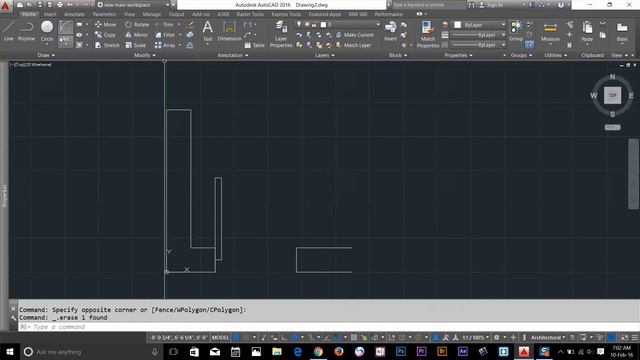Switch to the Annotate ribbon tab
The image size is (640, 360).
74,14
